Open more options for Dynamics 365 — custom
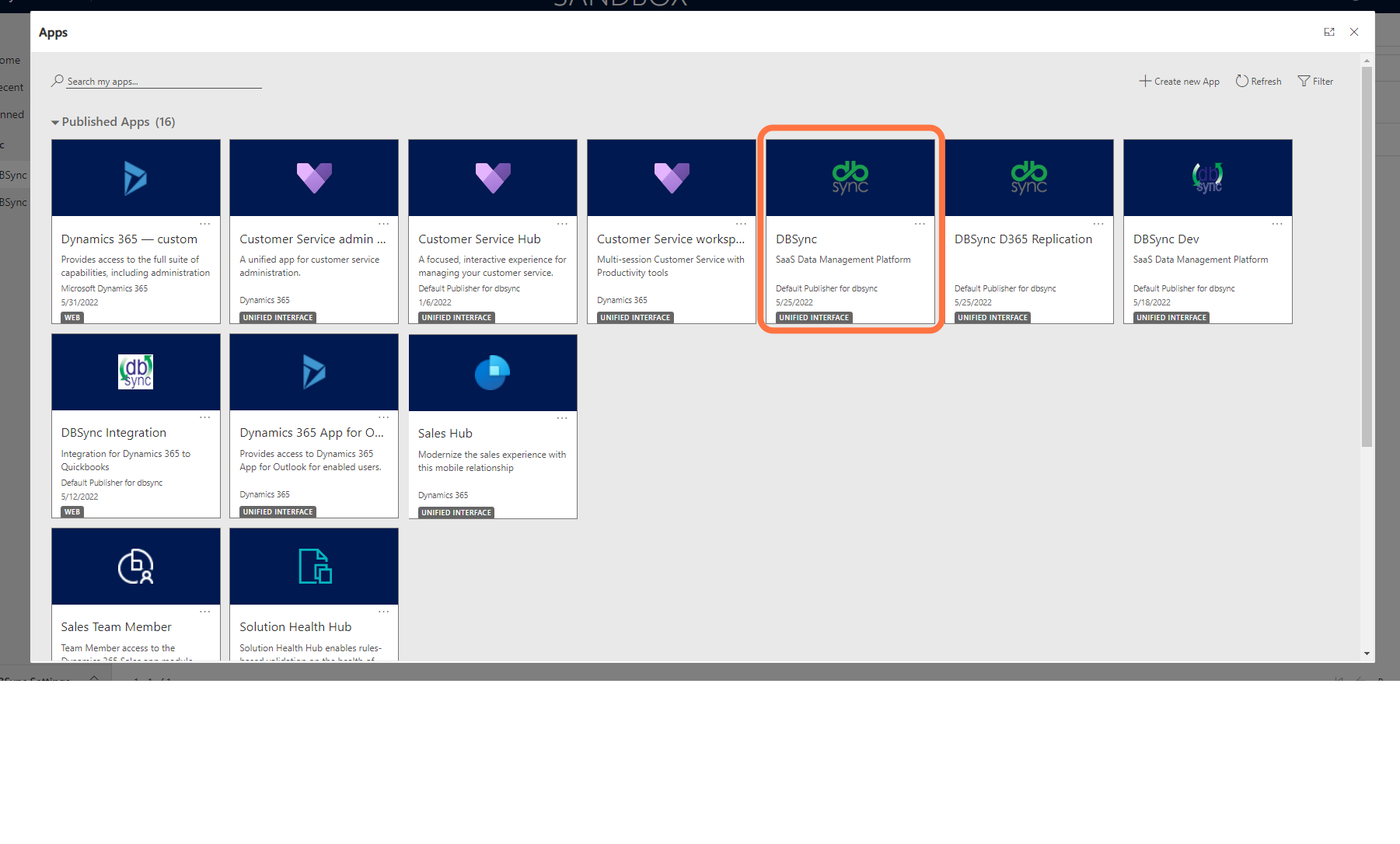The image size is (1400, 844). [x=205, y=224]
